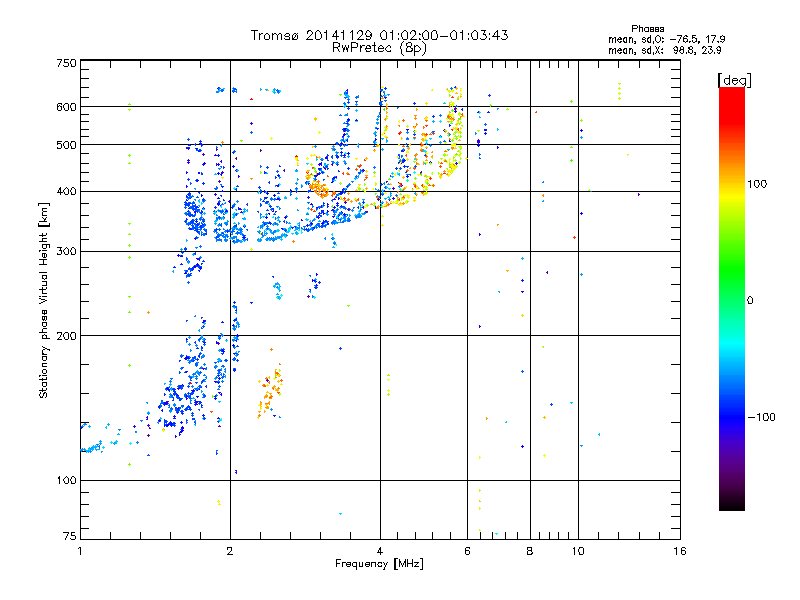Click the colorbar tick label "100"
Image resolution: width=800 pixels, height=600 pixels.
pyautogui.click(x=757, y=184)
